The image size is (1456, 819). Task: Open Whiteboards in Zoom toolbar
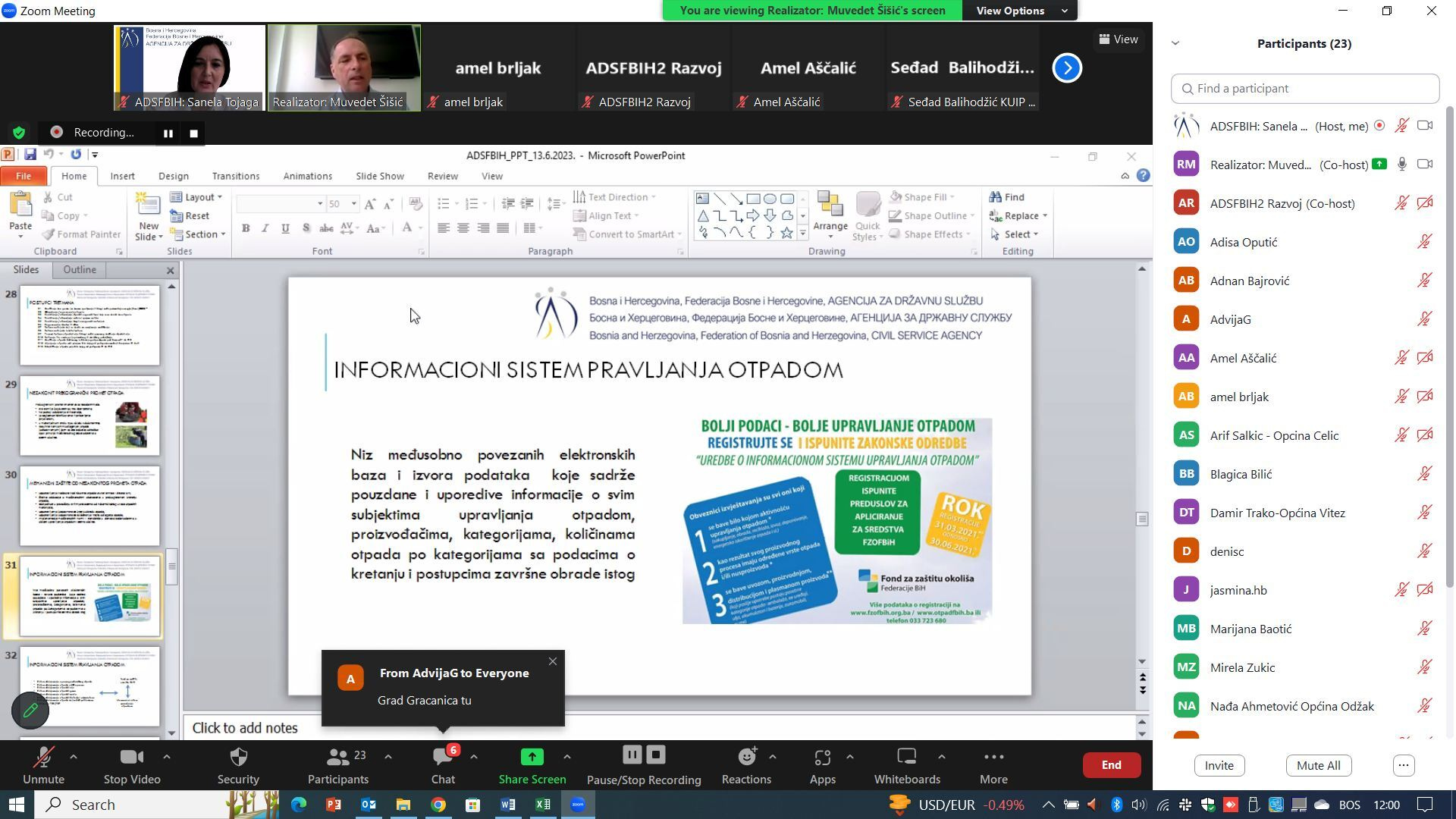[x=907, y=765]
